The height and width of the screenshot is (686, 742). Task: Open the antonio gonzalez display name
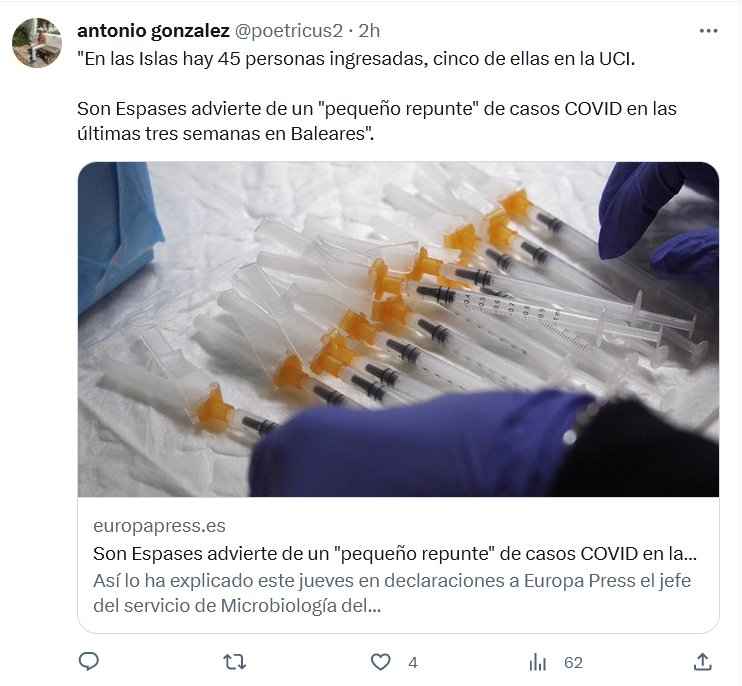coord(153,31)
